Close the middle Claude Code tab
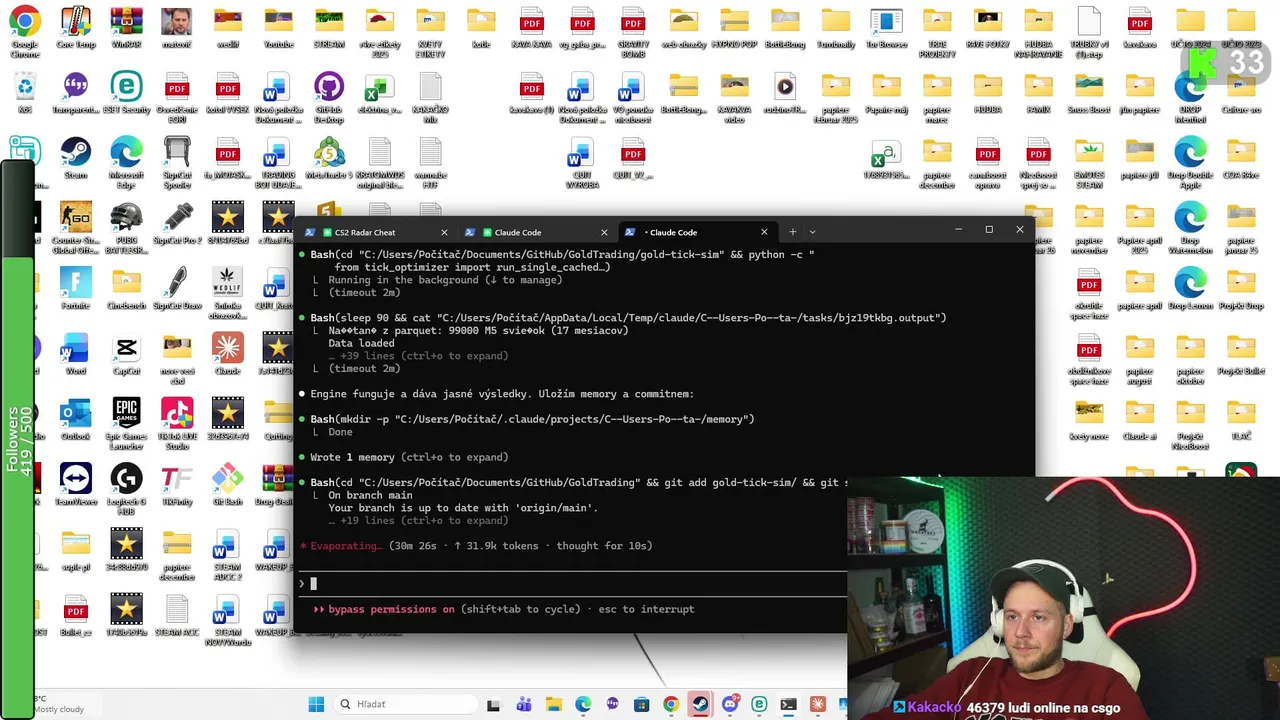 604,232
